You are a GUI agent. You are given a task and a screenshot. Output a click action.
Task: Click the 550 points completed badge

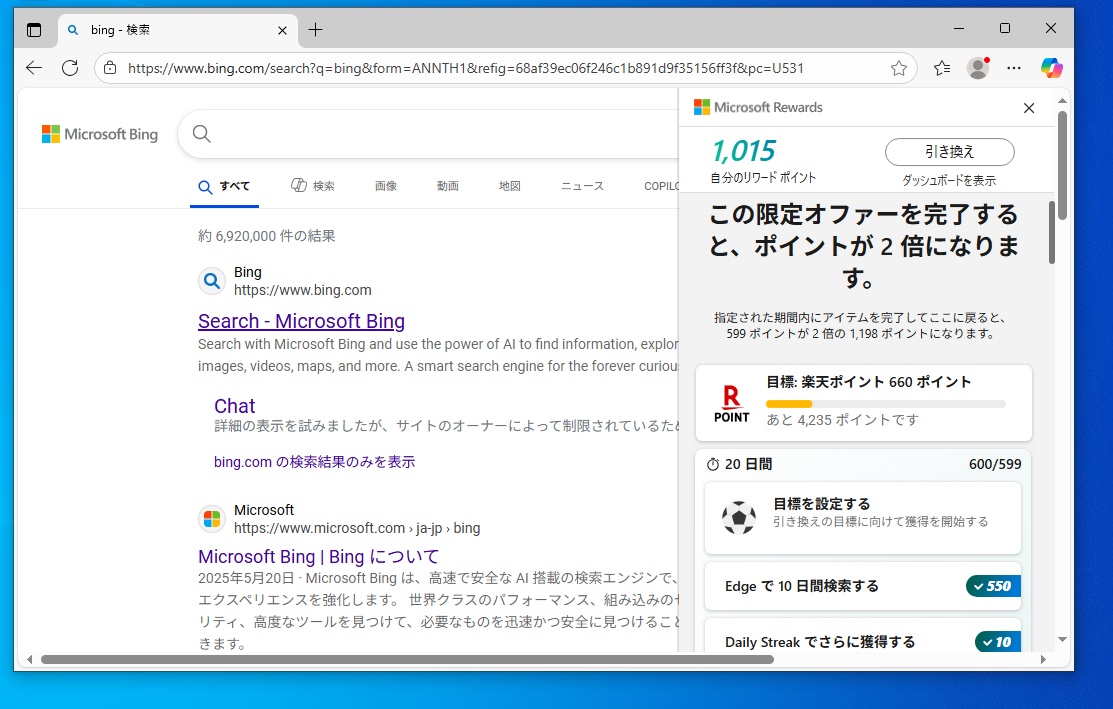(x=993, y=586)
